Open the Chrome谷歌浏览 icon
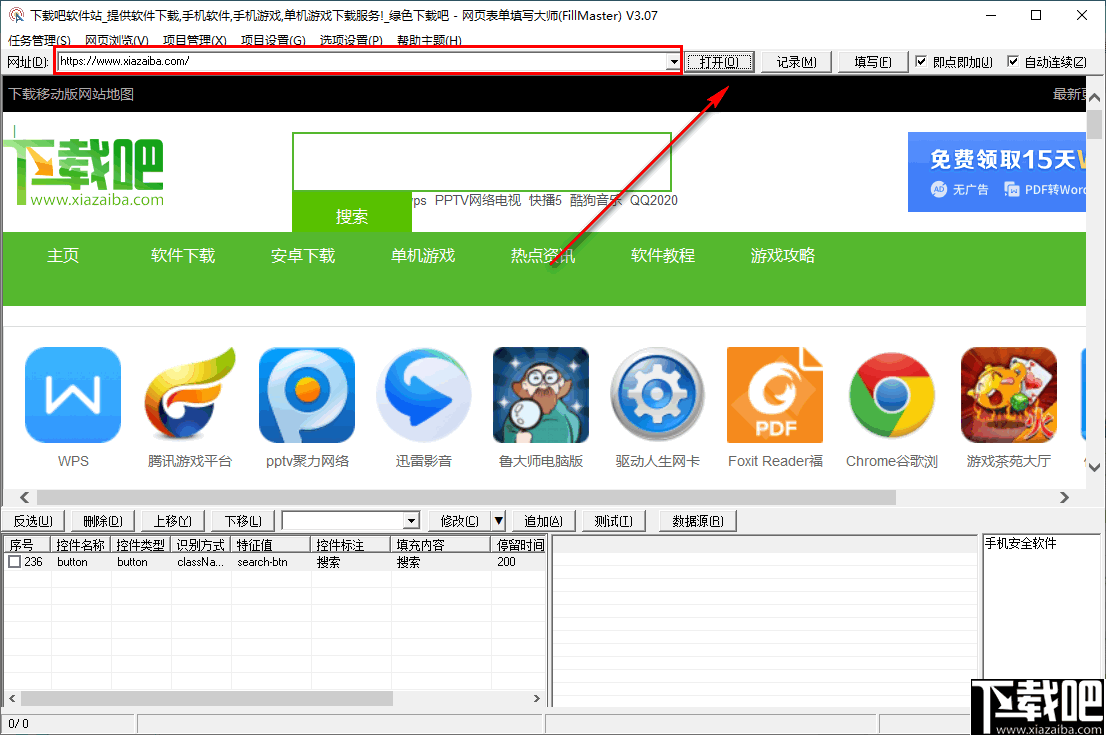This screenshot has width=1106, height=735. (891, 394)
